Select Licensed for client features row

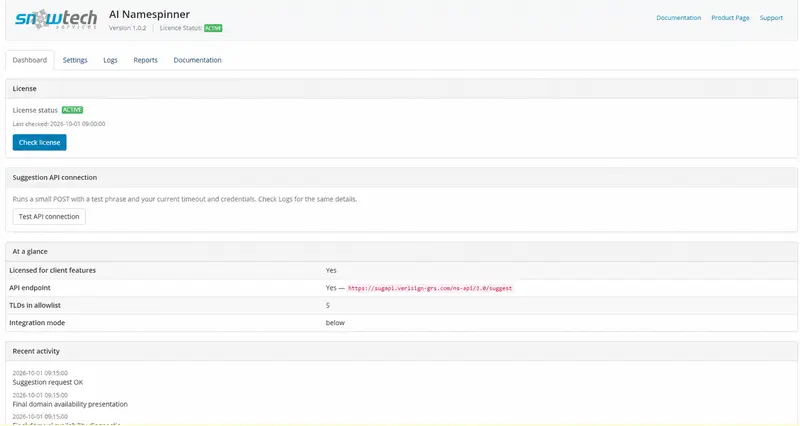pyautogui.click(x=401, y=270)
